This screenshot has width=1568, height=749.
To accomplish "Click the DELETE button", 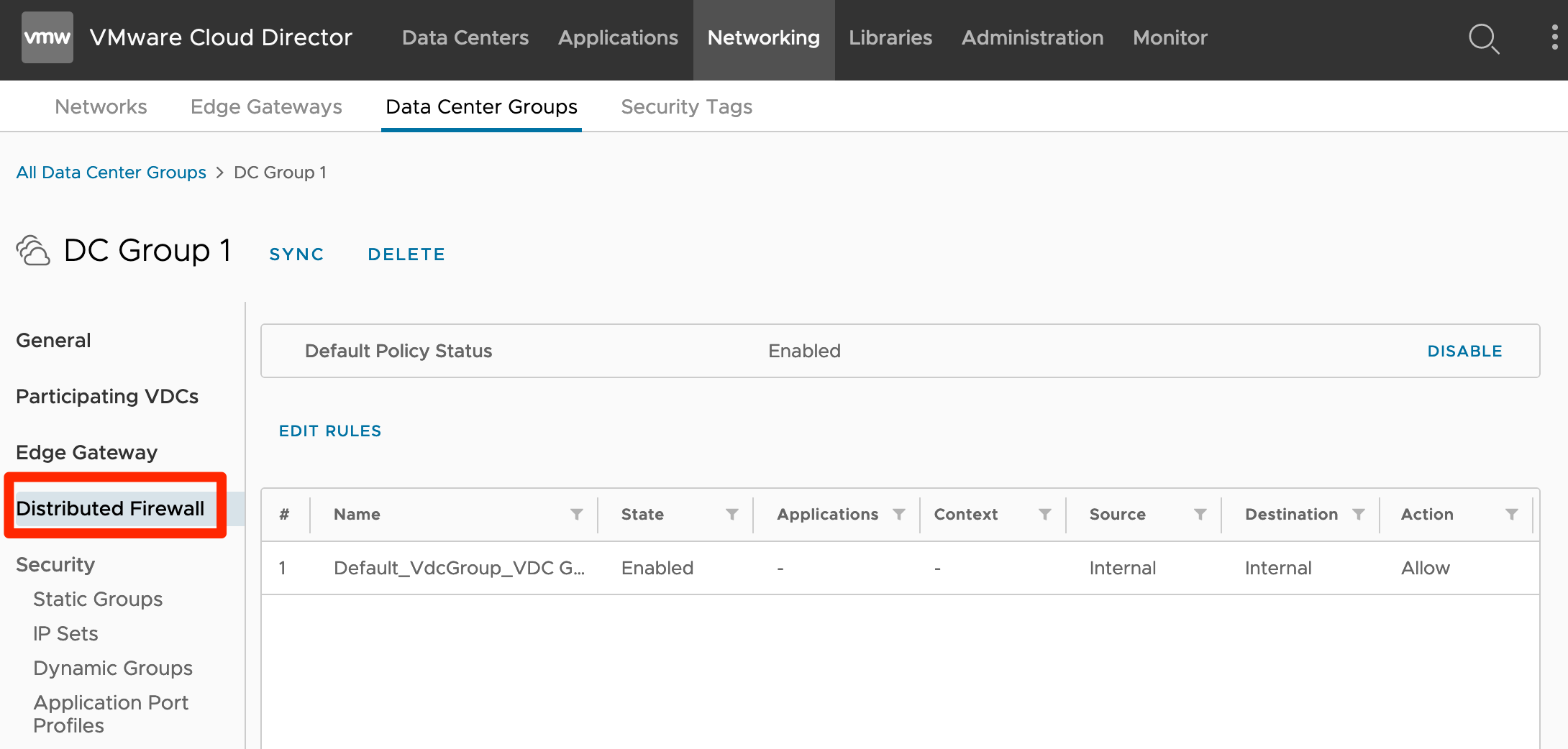I will pos(406,254).
